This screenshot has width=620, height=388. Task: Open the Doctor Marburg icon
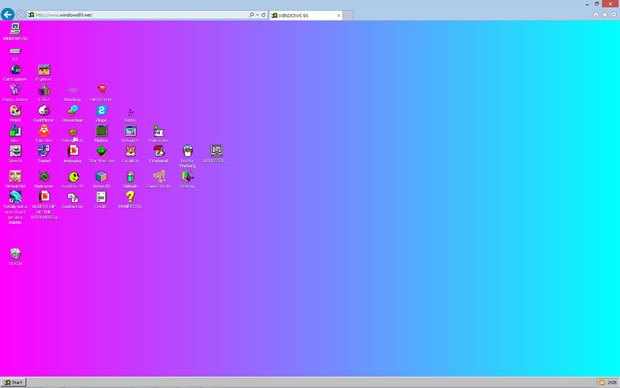[x=187, y=156]
